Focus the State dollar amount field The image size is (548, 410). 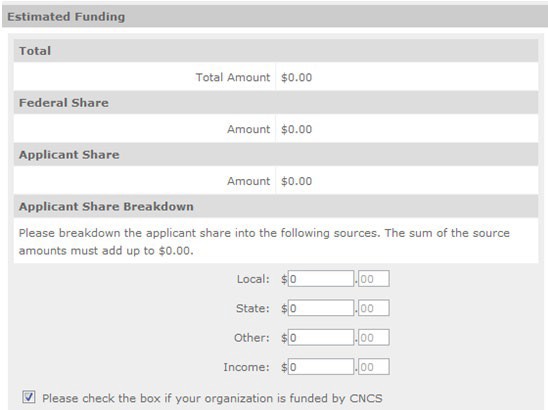[x=321, y=308]
